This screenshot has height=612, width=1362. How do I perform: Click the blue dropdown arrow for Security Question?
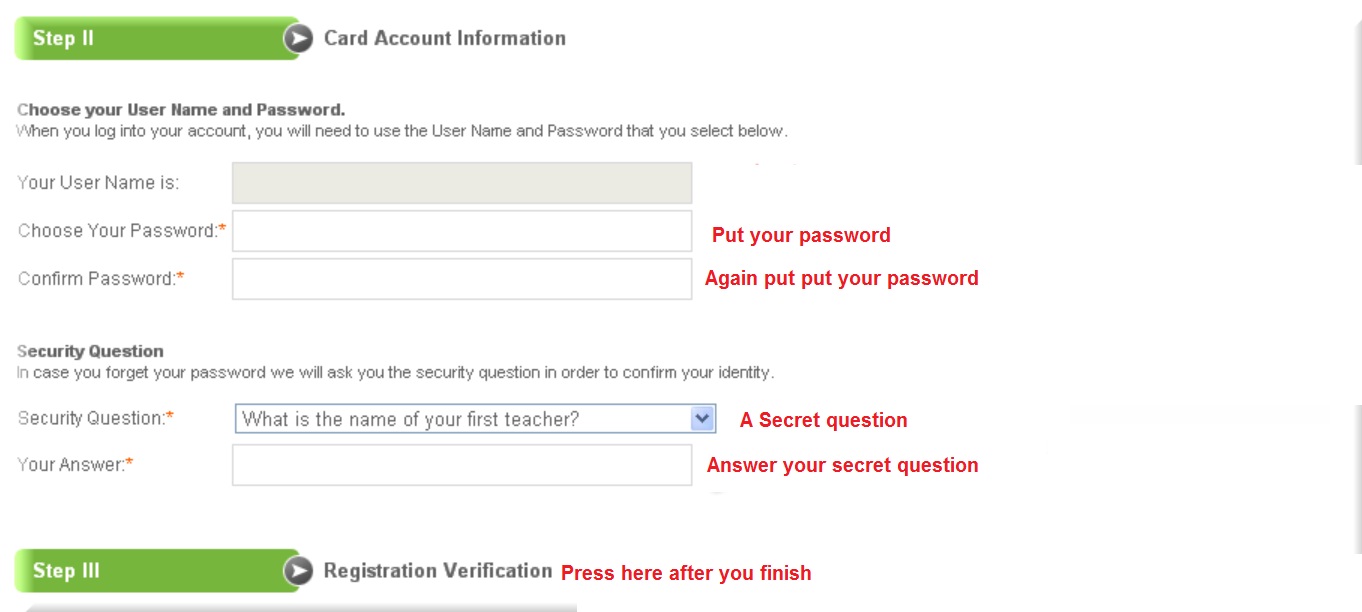pos(704,419)
